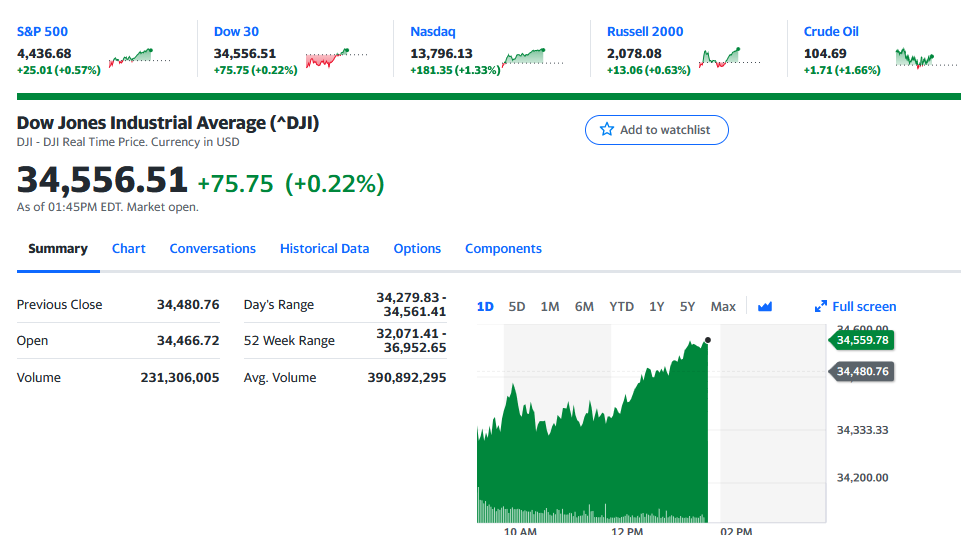Open the Conversations tab

coord(213,249)
